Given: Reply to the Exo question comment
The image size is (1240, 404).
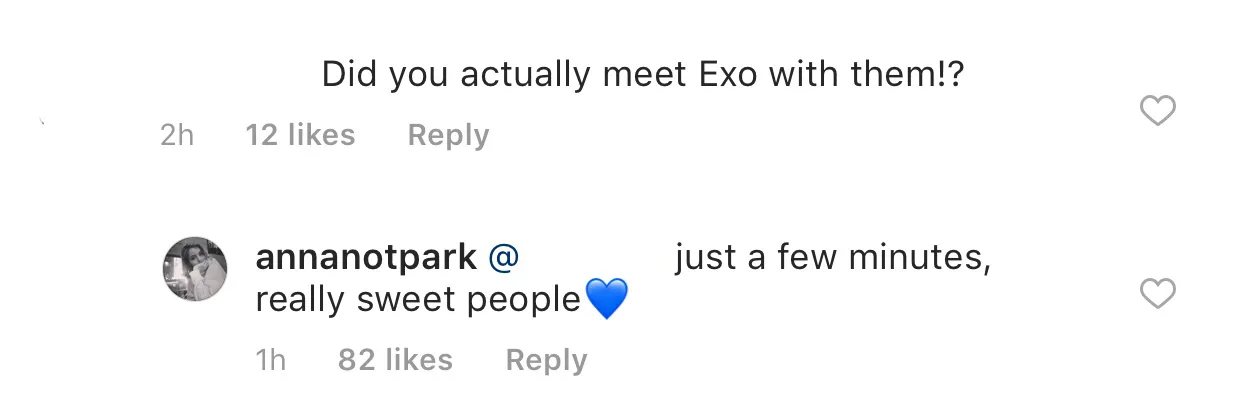Looking at the screenshot, I should tap(448, 135).
